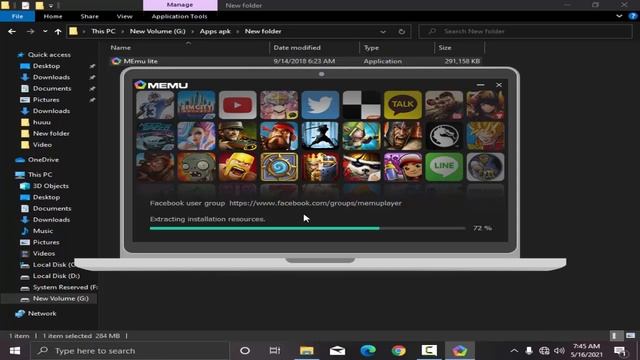Open the Music folder
The height and width of the screenshot is (360, 640).
point(43,231)
